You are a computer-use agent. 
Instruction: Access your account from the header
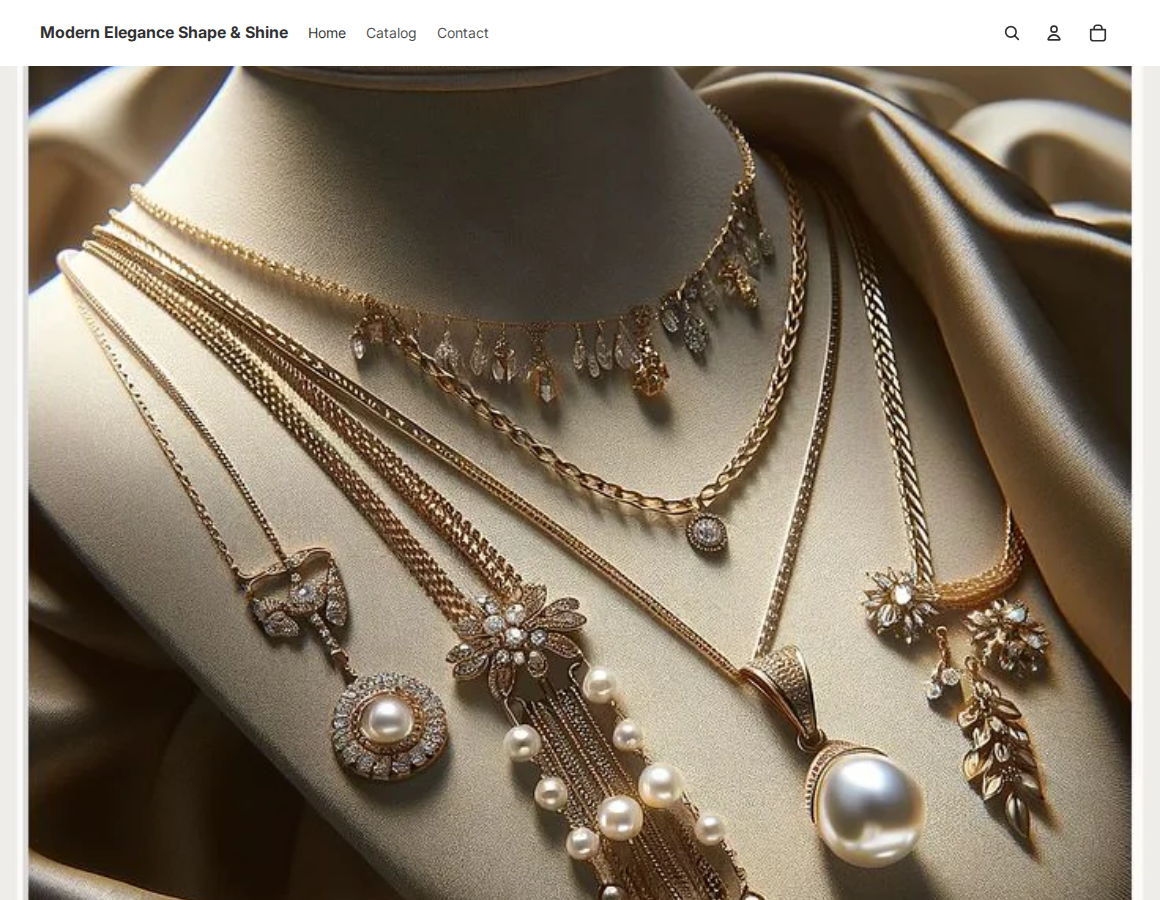pos(1054,32)
